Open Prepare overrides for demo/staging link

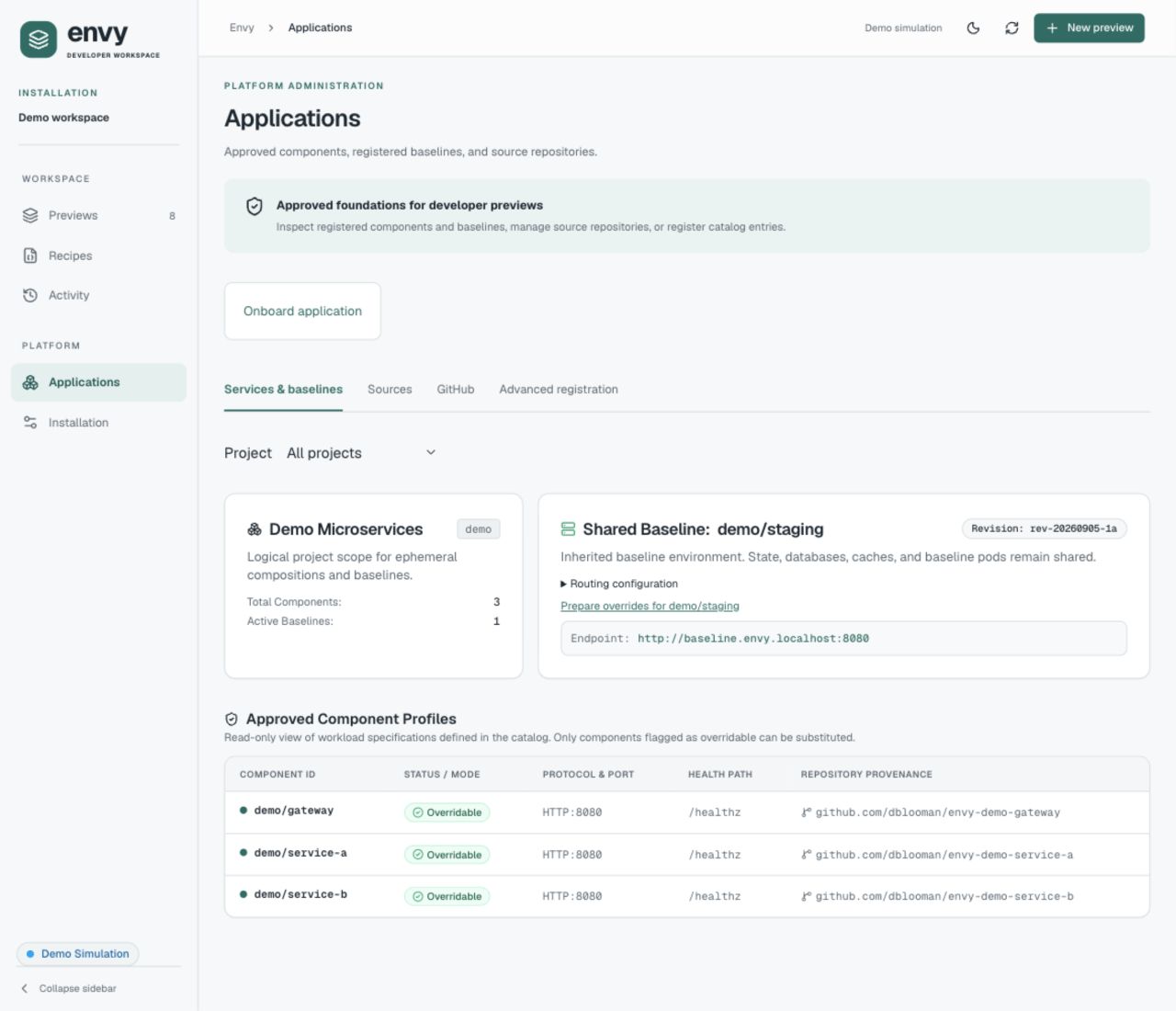tap(650, 607)
